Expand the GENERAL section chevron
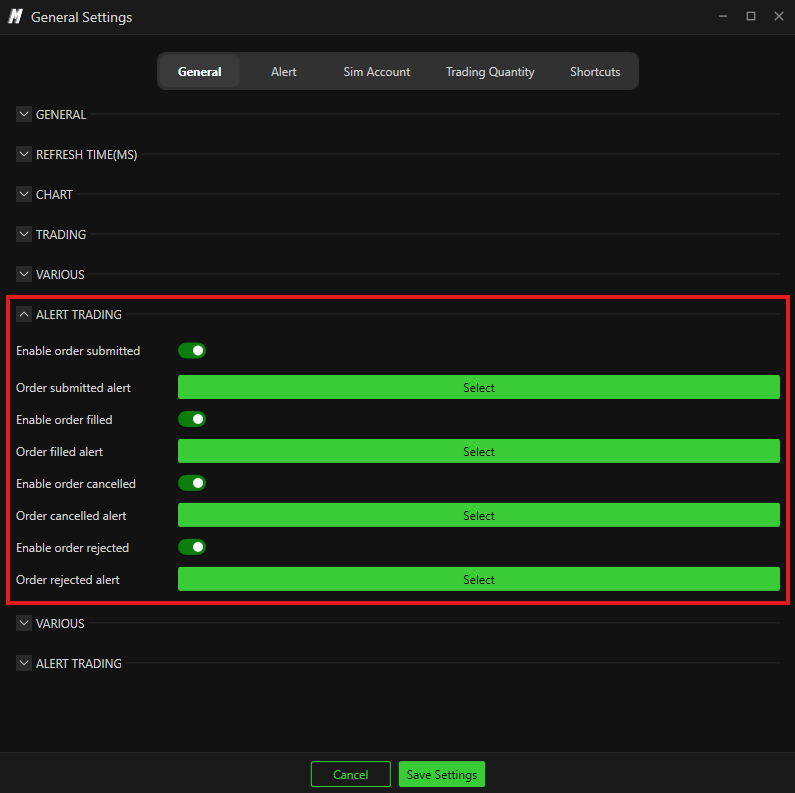Screen dimensions: 795x793 tap(24, 114)
